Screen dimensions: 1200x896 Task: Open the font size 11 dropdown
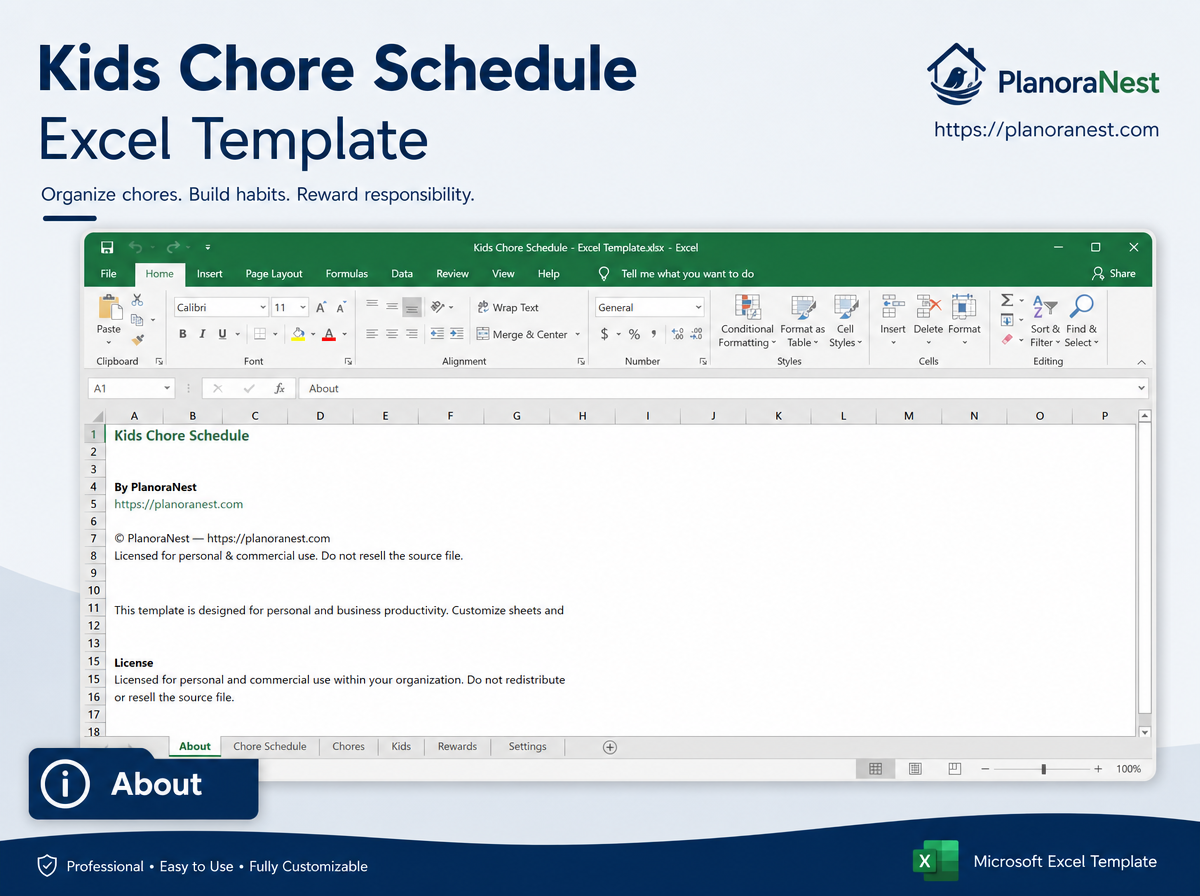[305, 308]
